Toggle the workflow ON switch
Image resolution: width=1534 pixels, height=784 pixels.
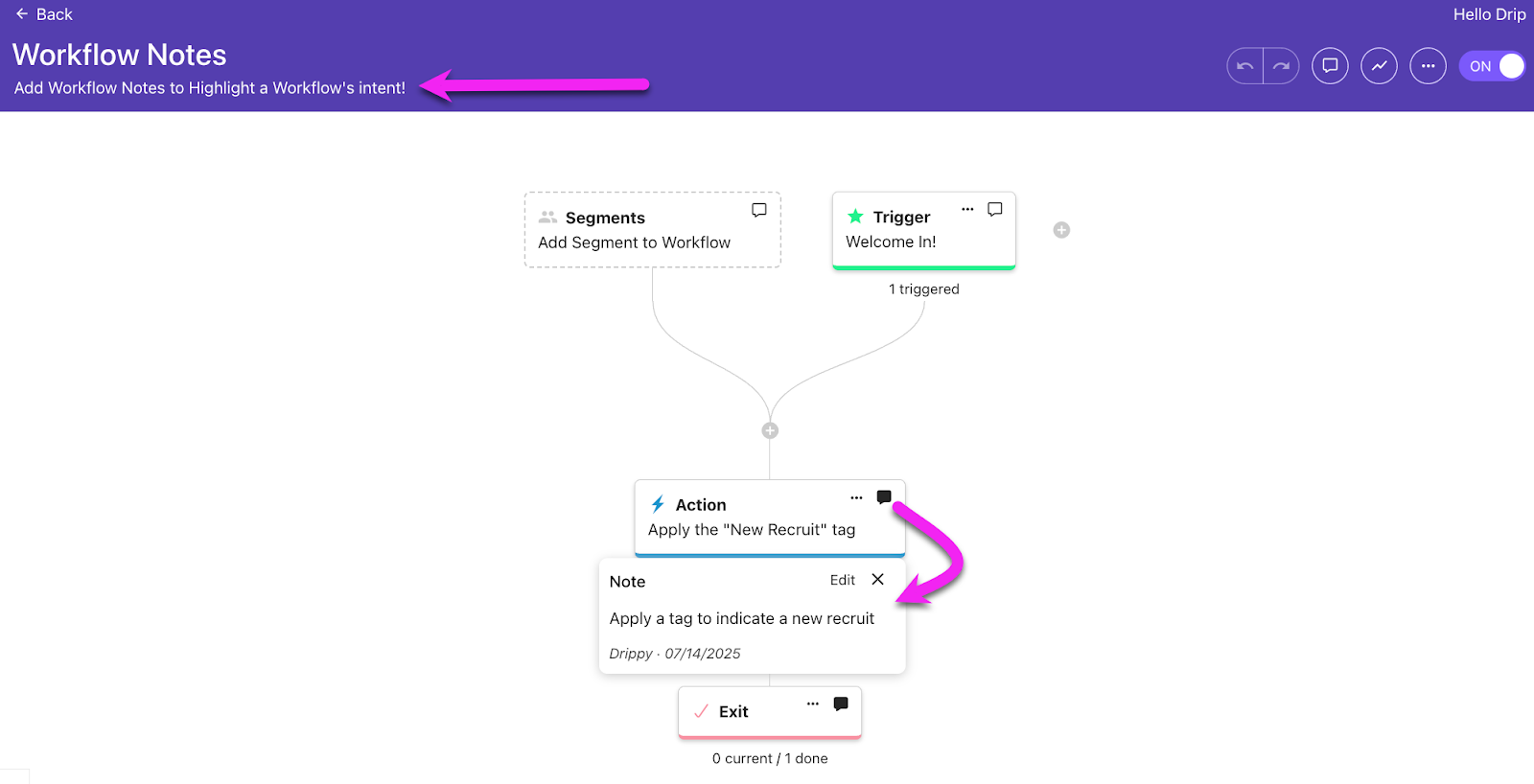tap(1492, 66)
